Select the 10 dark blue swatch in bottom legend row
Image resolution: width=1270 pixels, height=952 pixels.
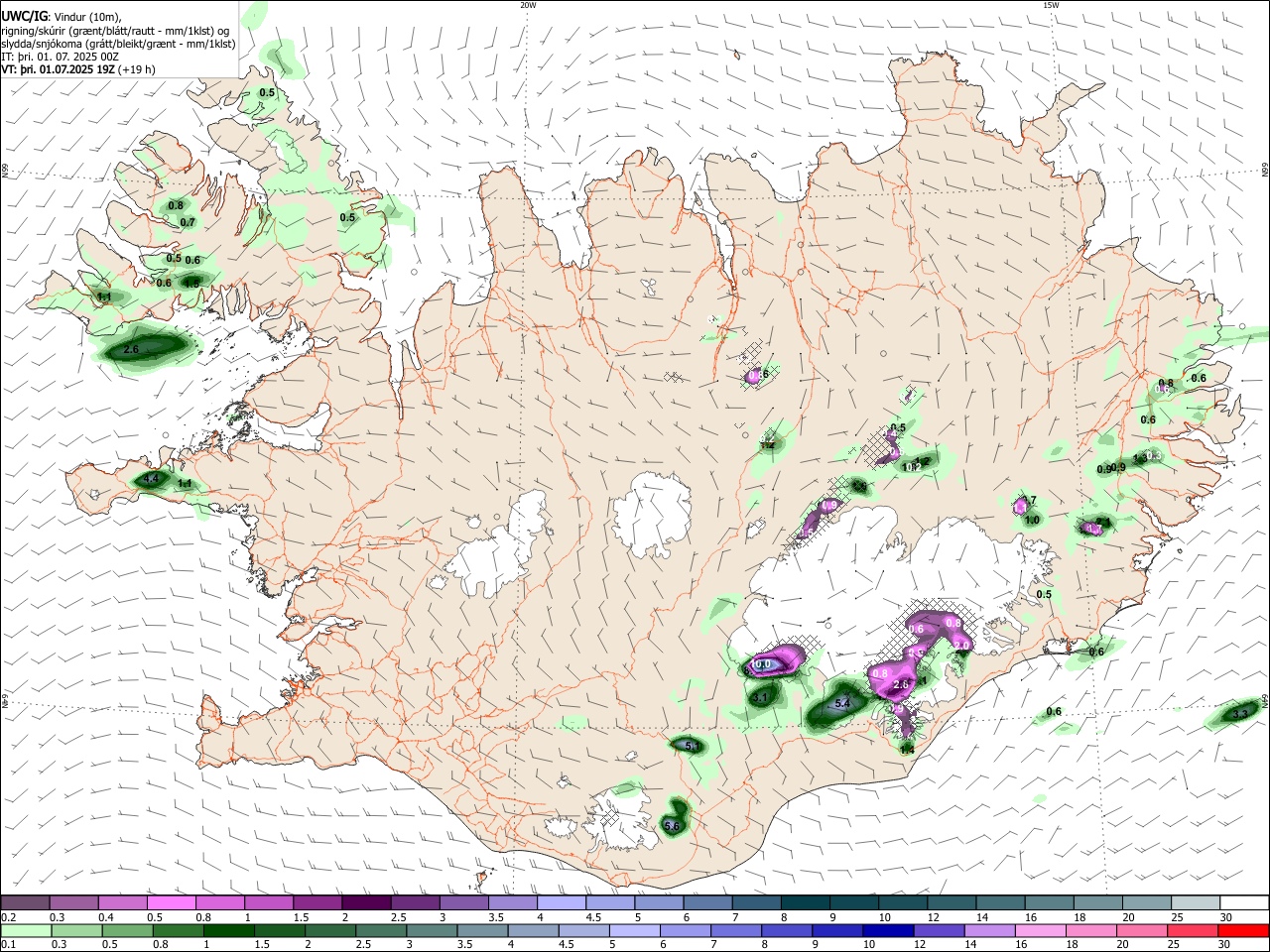point(888,930)
